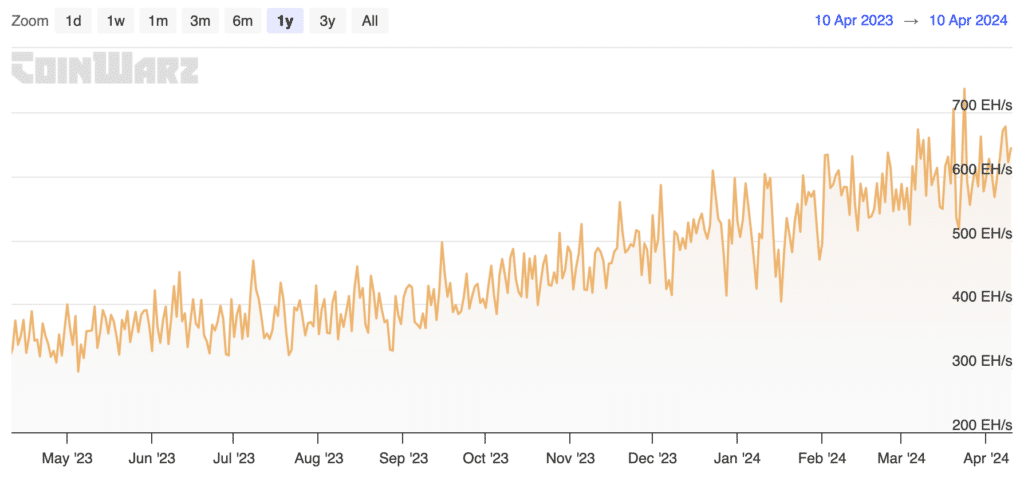Click the 700 EH/s y-axis label
The width and height of the screenshot is (1024, 485).
pos(980,105)
